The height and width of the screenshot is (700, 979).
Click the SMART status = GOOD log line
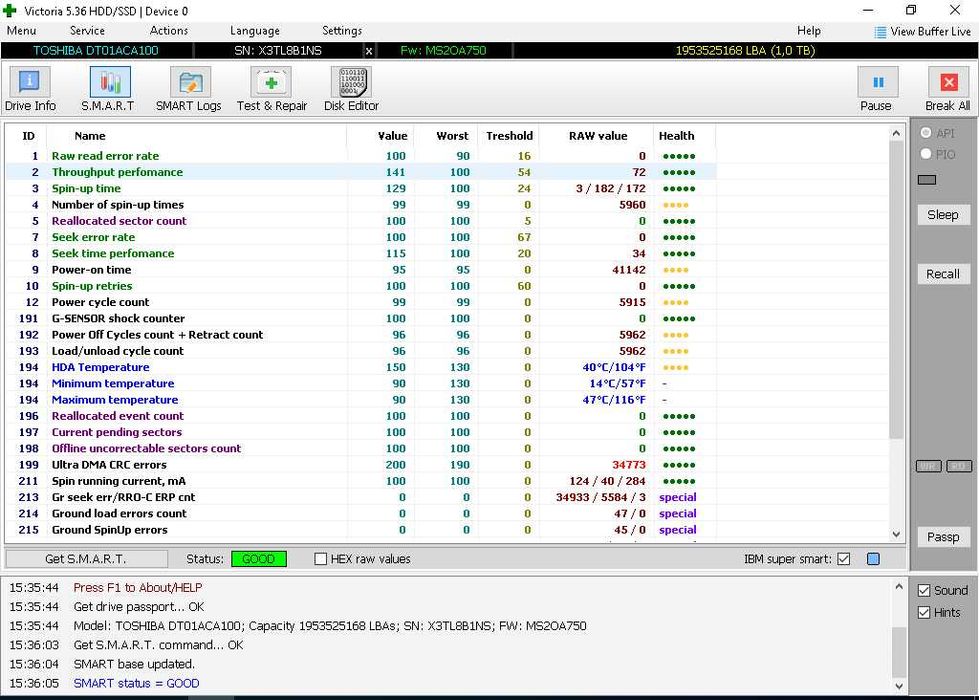[x=136, y=683]
